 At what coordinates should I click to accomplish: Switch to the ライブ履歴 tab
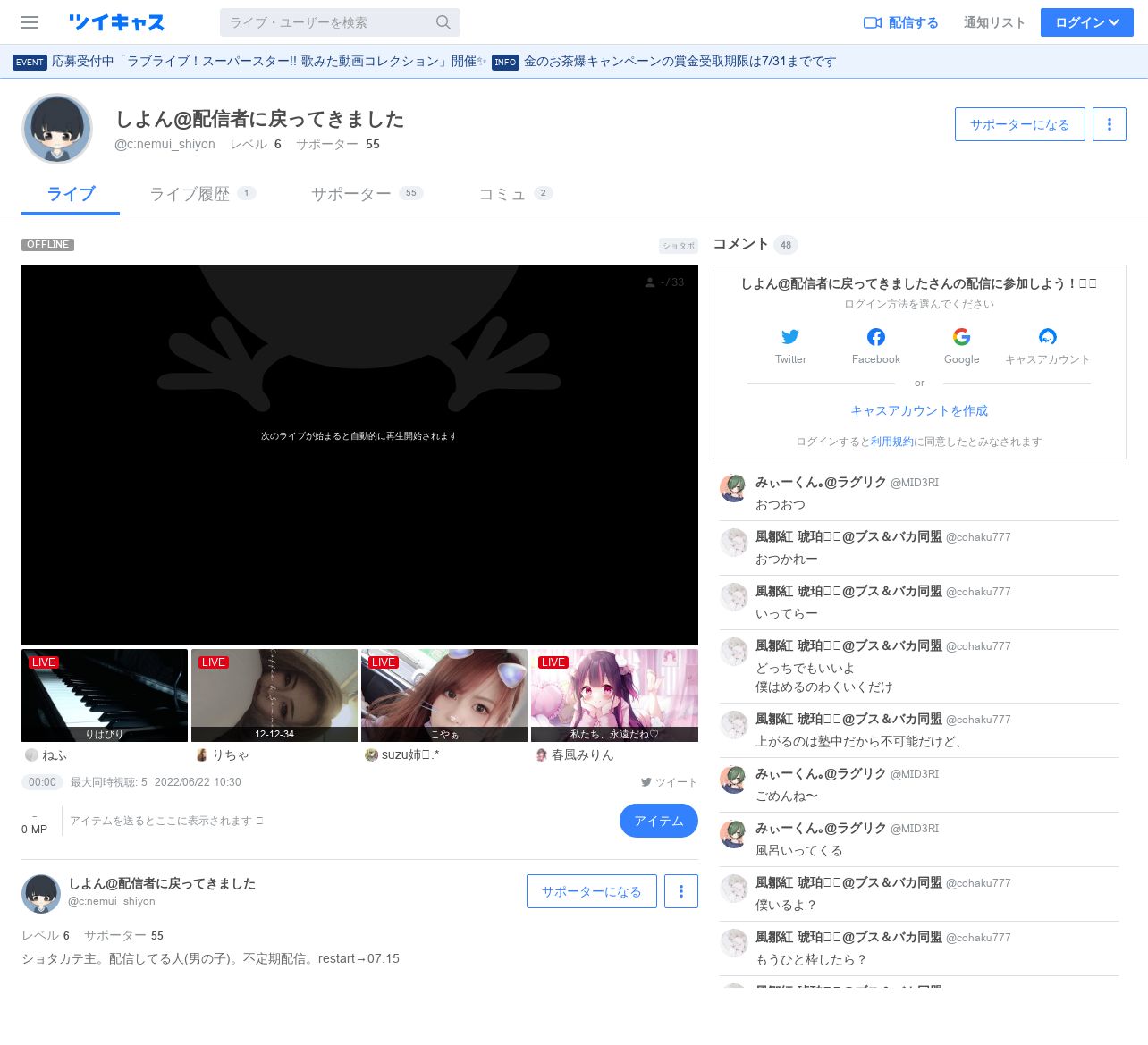tap(202, 194)
